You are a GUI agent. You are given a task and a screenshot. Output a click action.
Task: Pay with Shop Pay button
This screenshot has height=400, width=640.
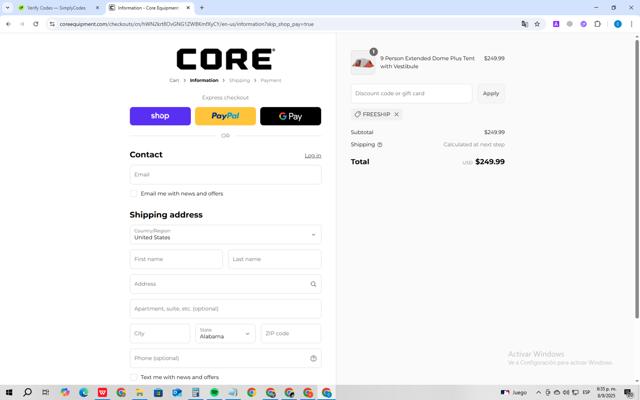point(160,116)
